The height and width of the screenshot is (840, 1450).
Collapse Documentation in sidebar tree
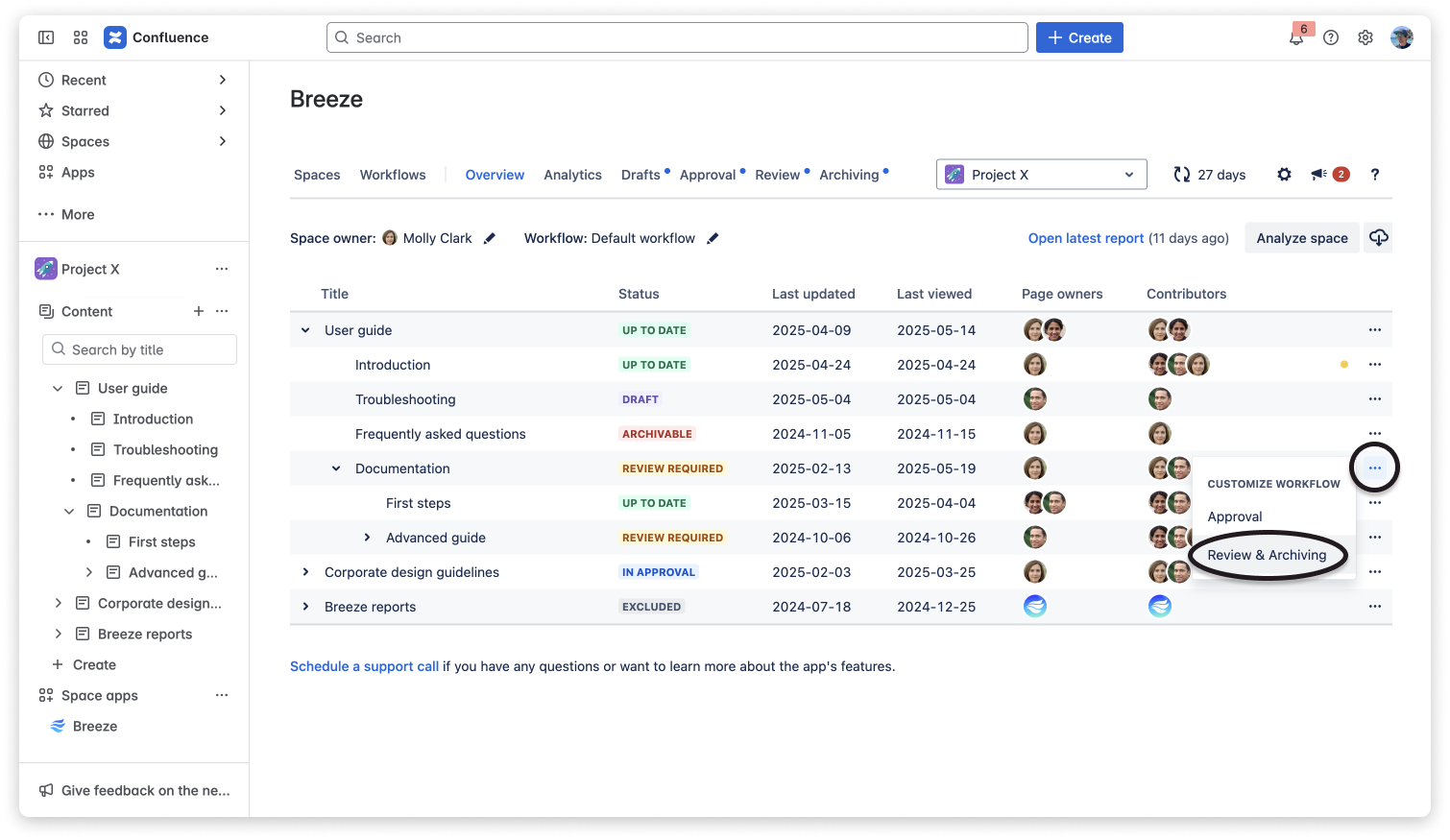pyautogui.click(x=69, y=511)
